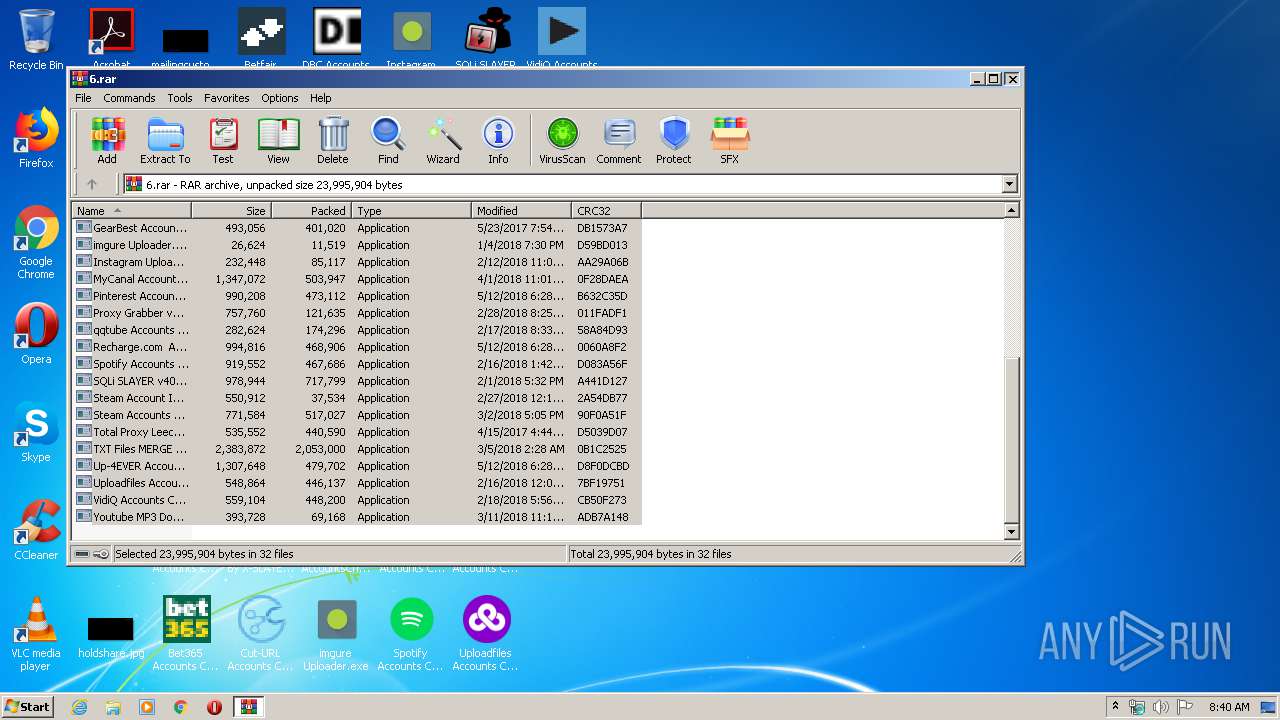Click the VLC media player desktop icon
This screenshot has height=720, width=1280.
pos(36,634)
